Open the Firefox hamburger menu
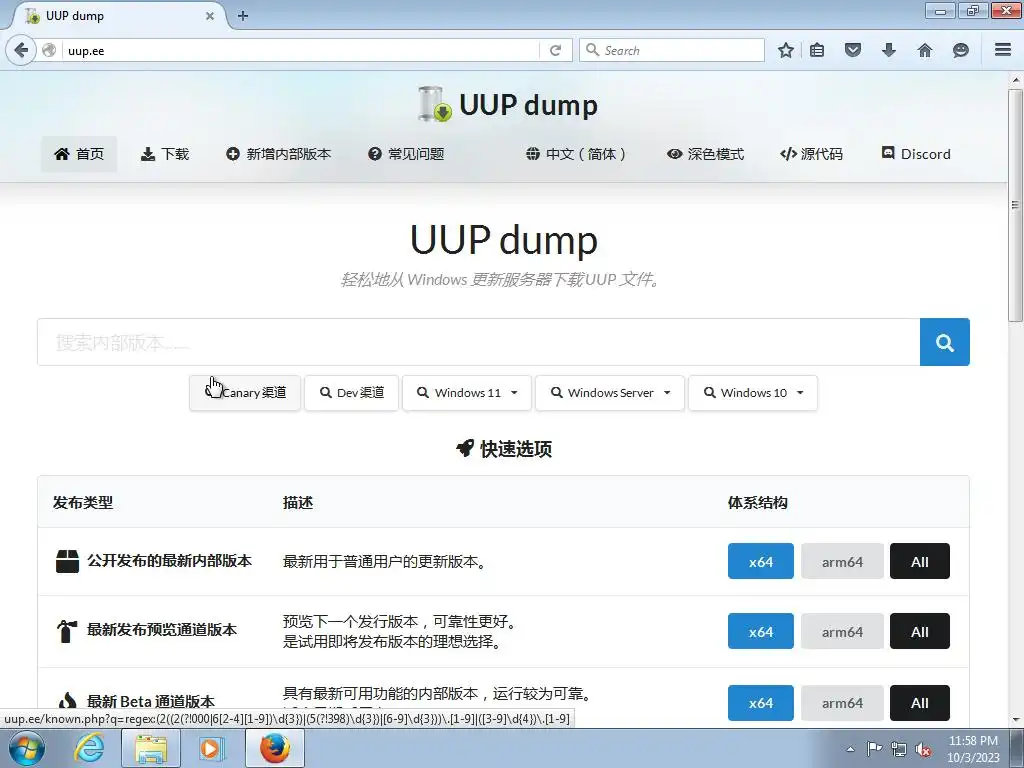This screenshot has height=768, width=1024. tap(1003, 50)
